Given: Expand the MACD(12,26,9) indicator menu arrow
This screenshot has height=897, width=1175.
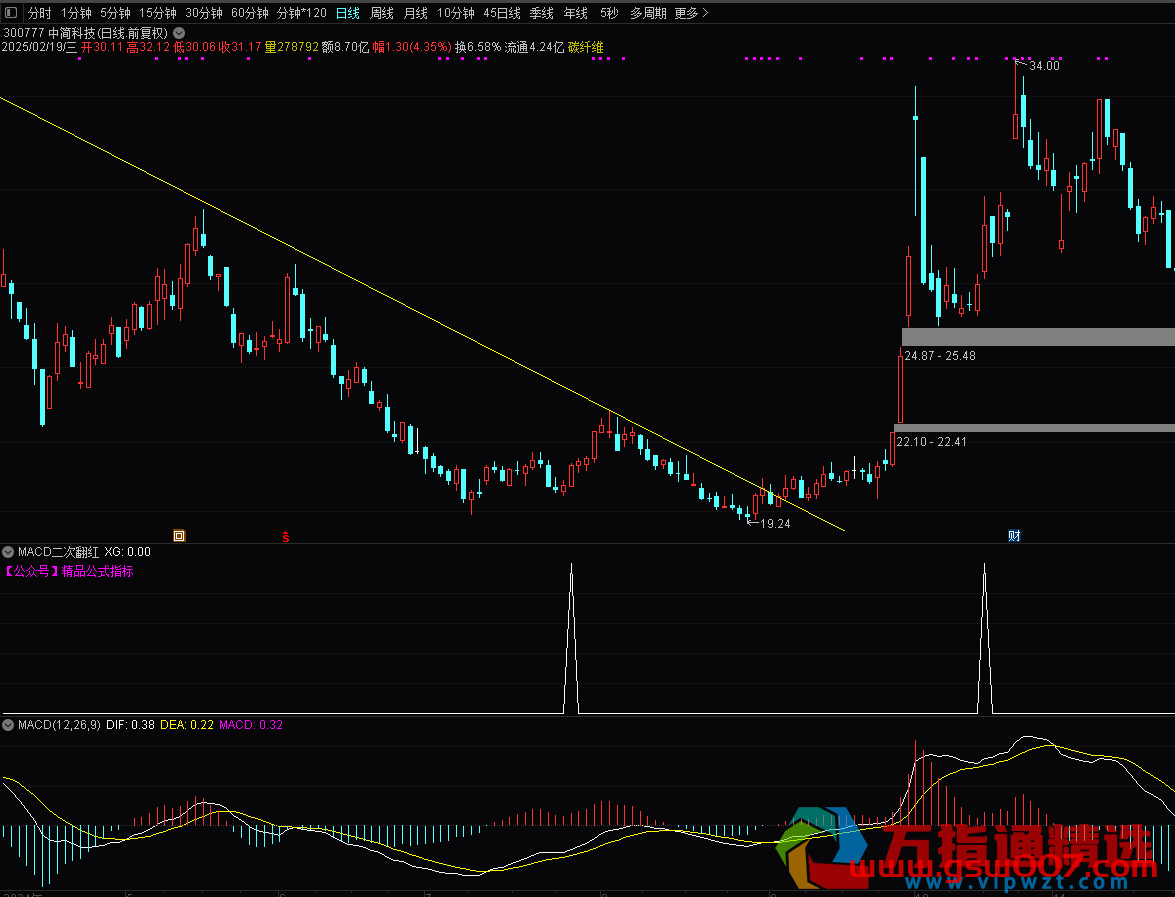Looking at the screenshot, I should point(8,725).
